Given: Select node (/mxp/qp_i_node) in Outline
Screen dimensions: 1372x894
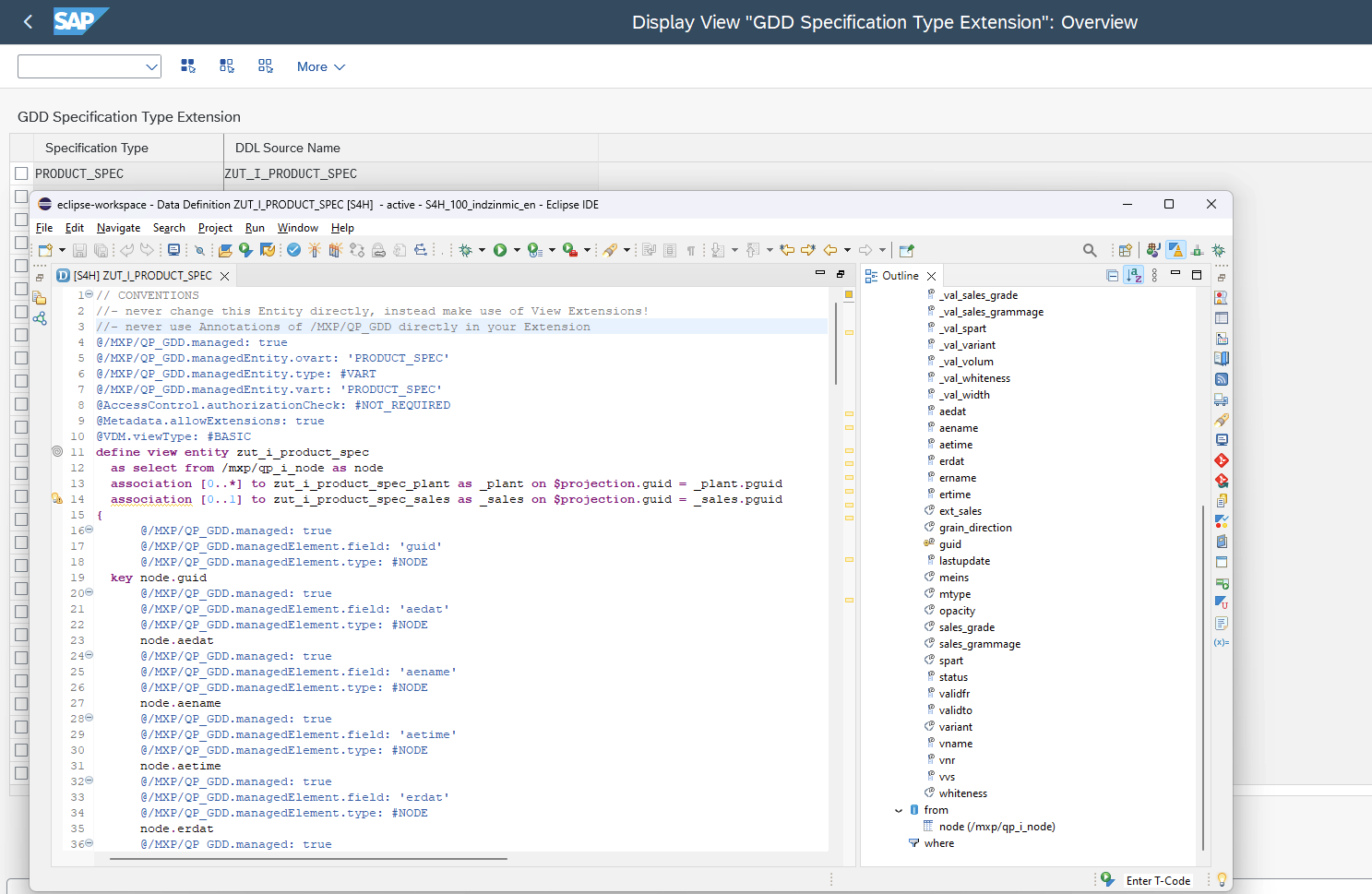Looking at the screenshot, I should tap(997, 827).
